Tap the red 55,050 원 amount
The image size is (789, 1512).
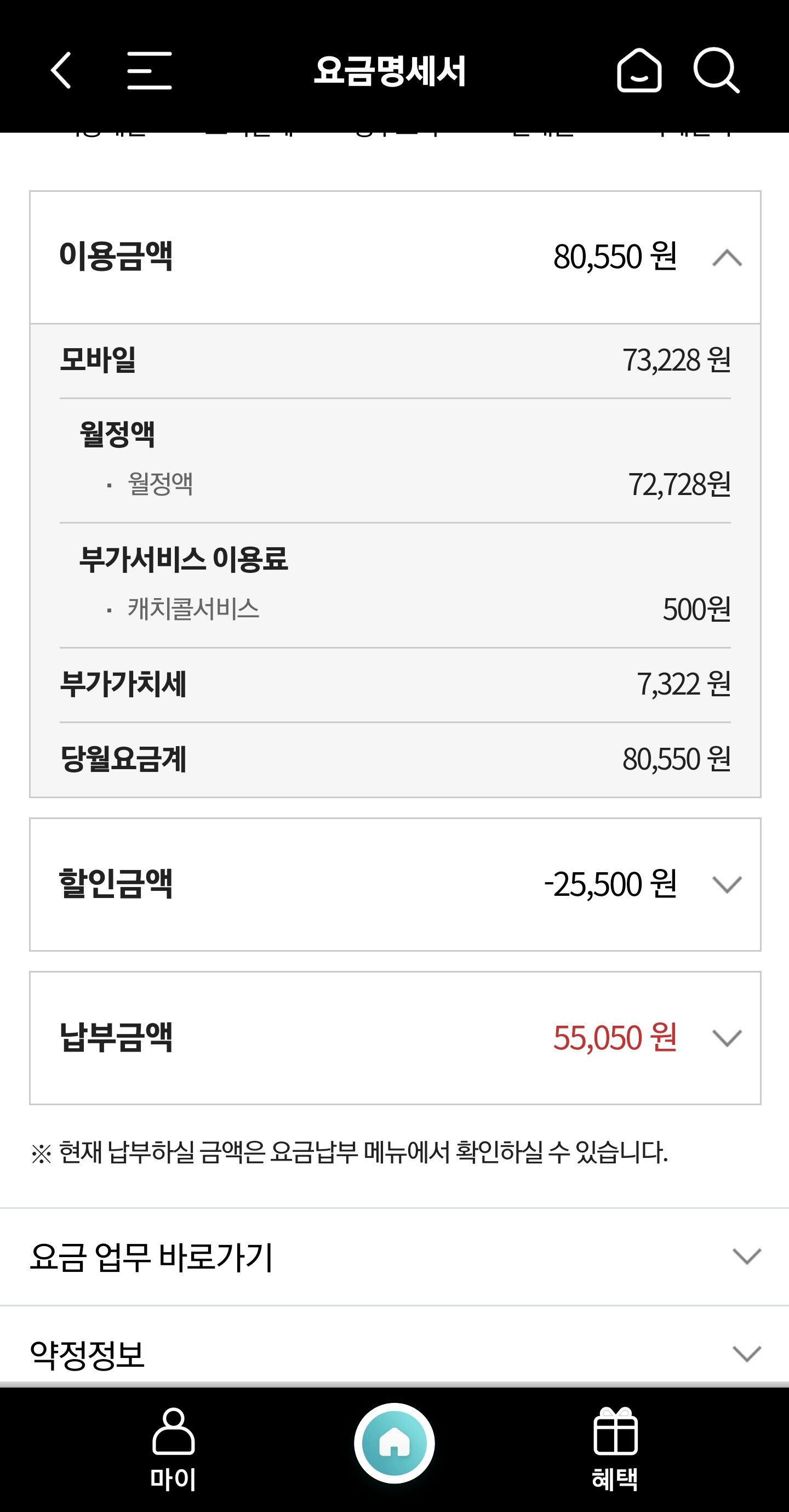[614, 1037]
